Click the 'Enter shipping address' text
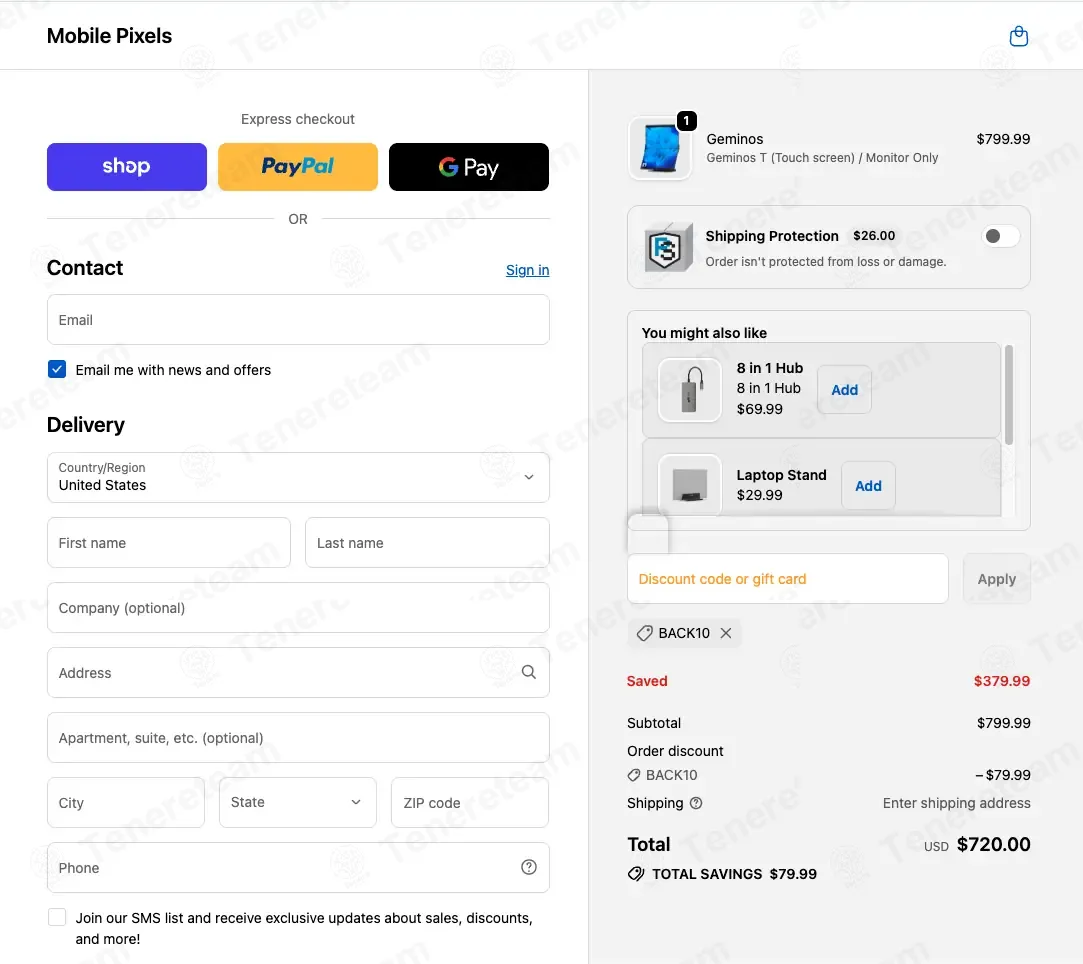Viewport: 1083px width, 964px height. [x=957, y=803]
